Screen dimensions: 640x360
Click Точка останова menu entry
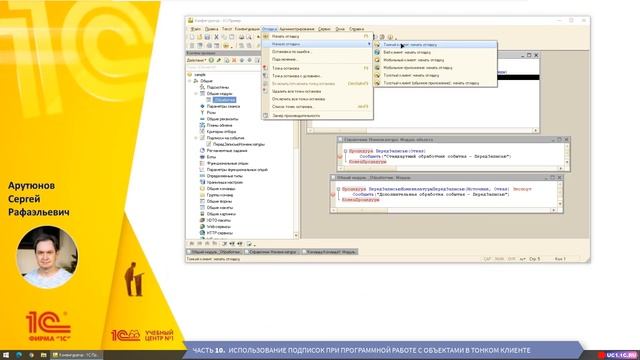click(317, 68)
